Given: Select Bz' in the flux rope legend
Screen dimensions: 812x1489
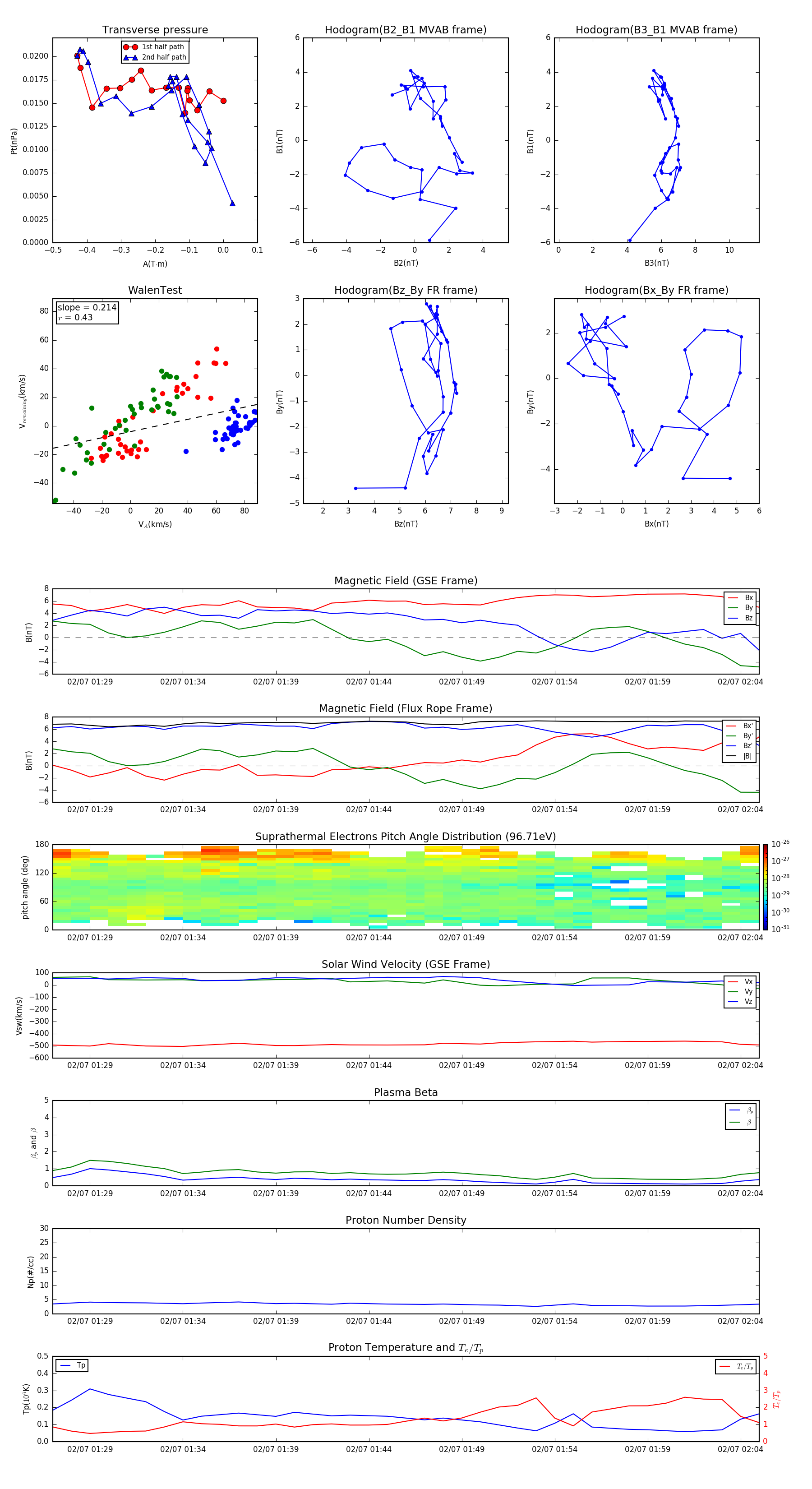Looking at the screenshot, I should tap(740, 746).
